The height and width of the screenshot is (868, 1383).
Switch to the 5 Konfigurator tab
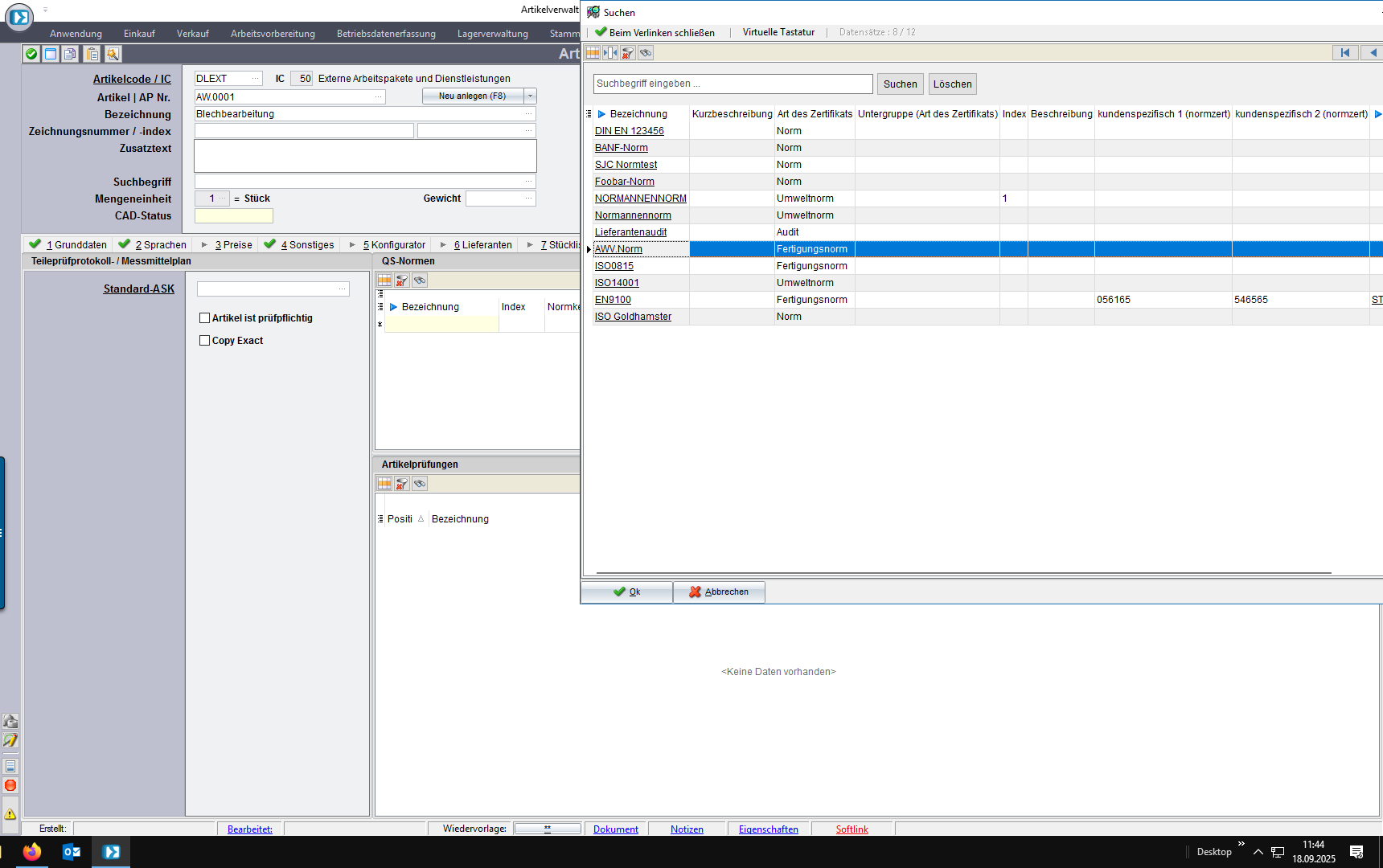393,245
